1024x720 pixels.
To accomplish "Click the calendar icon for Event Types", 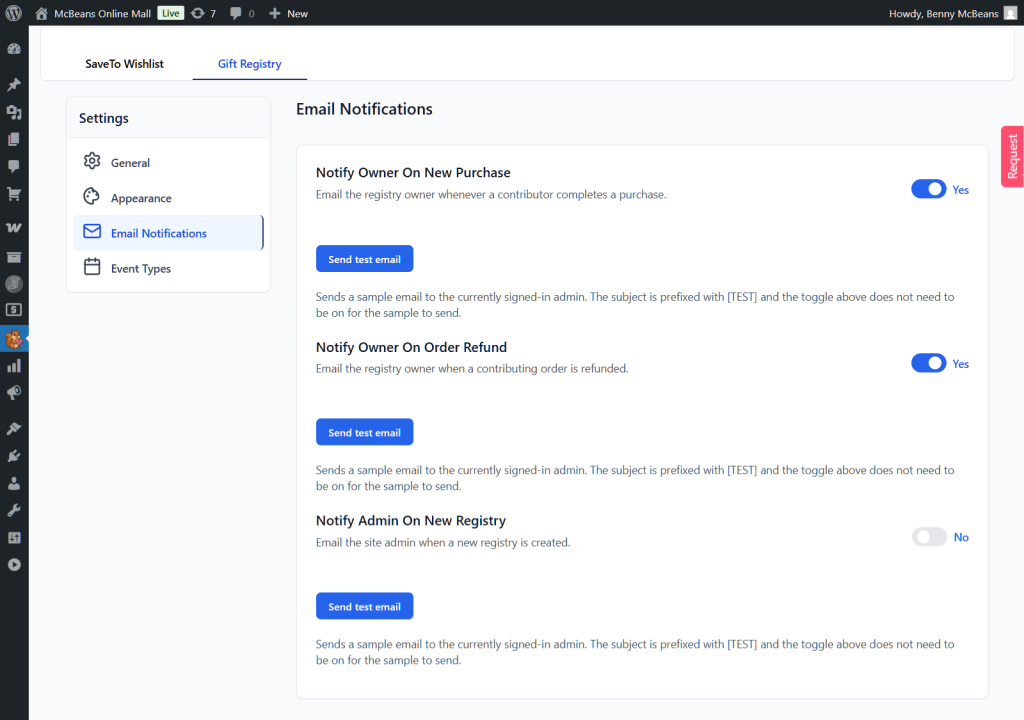I will click(x=92, y=267).
